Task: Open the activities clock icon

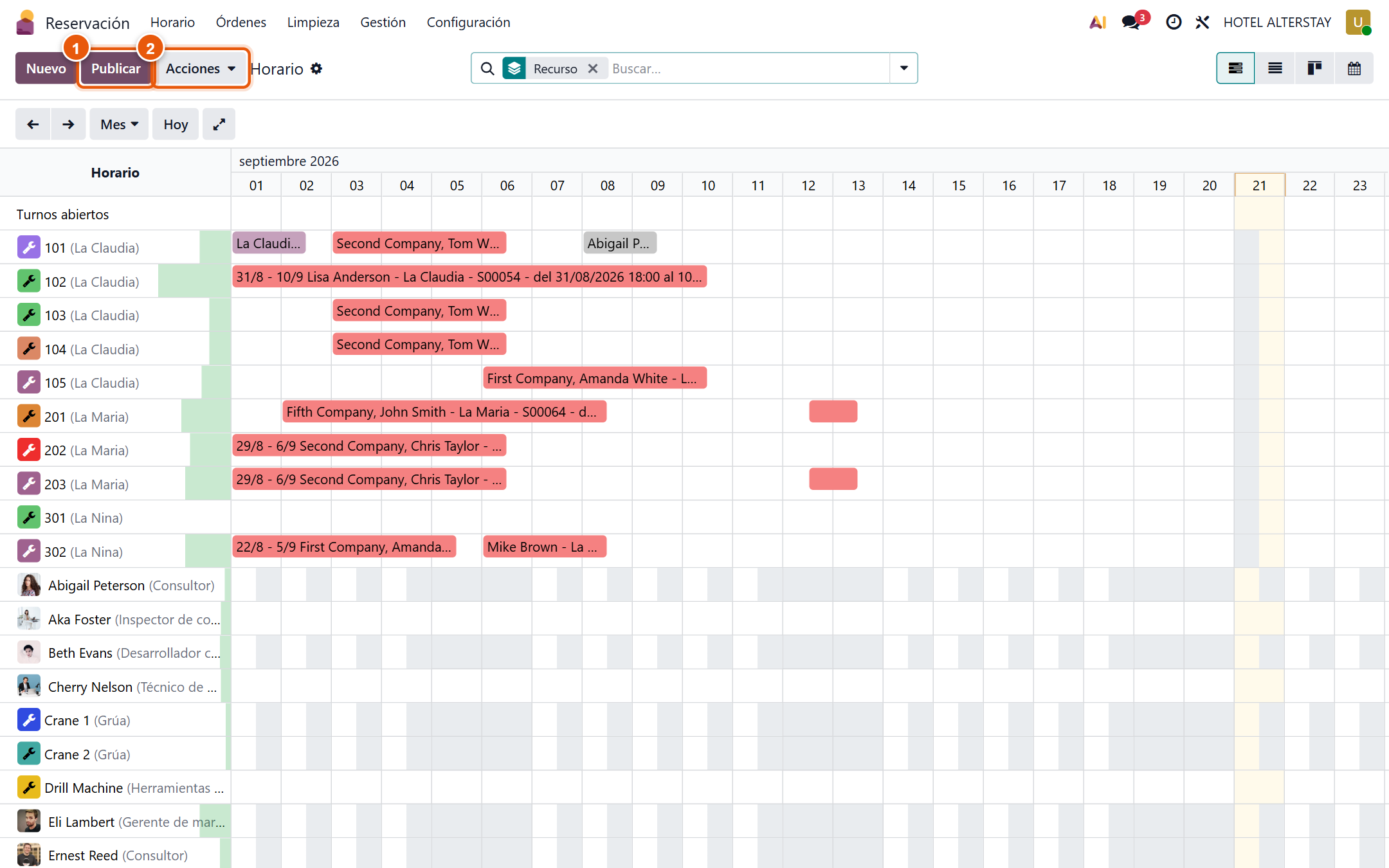Action: 1174,23
